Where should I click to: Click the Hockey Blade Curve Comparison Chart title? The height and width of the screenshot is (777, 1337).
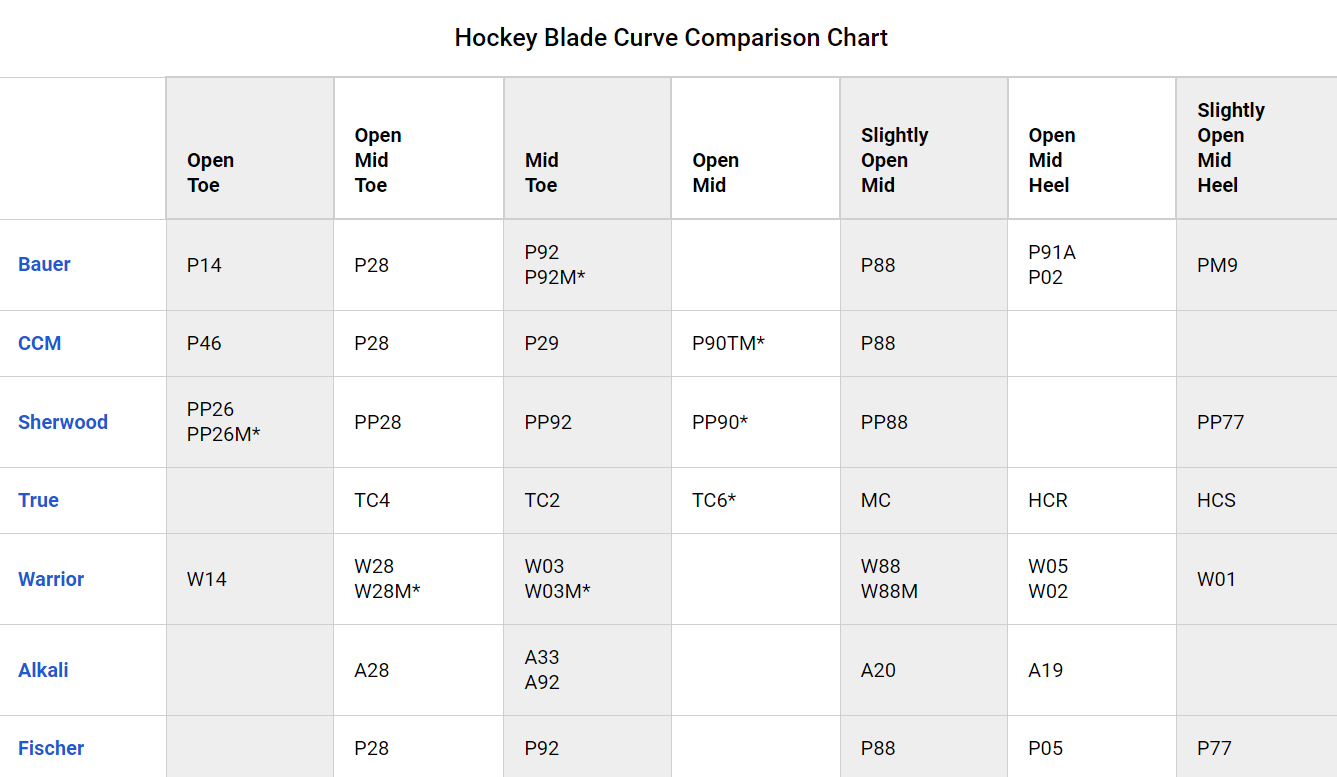pos(671,38)
